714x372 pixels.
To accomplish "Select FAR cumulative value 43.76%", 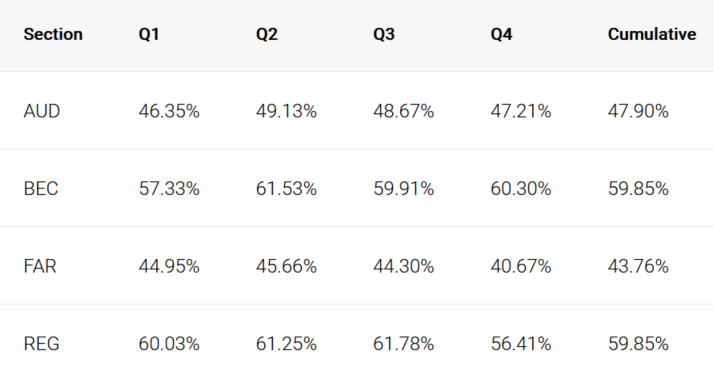I will (638, 266).
